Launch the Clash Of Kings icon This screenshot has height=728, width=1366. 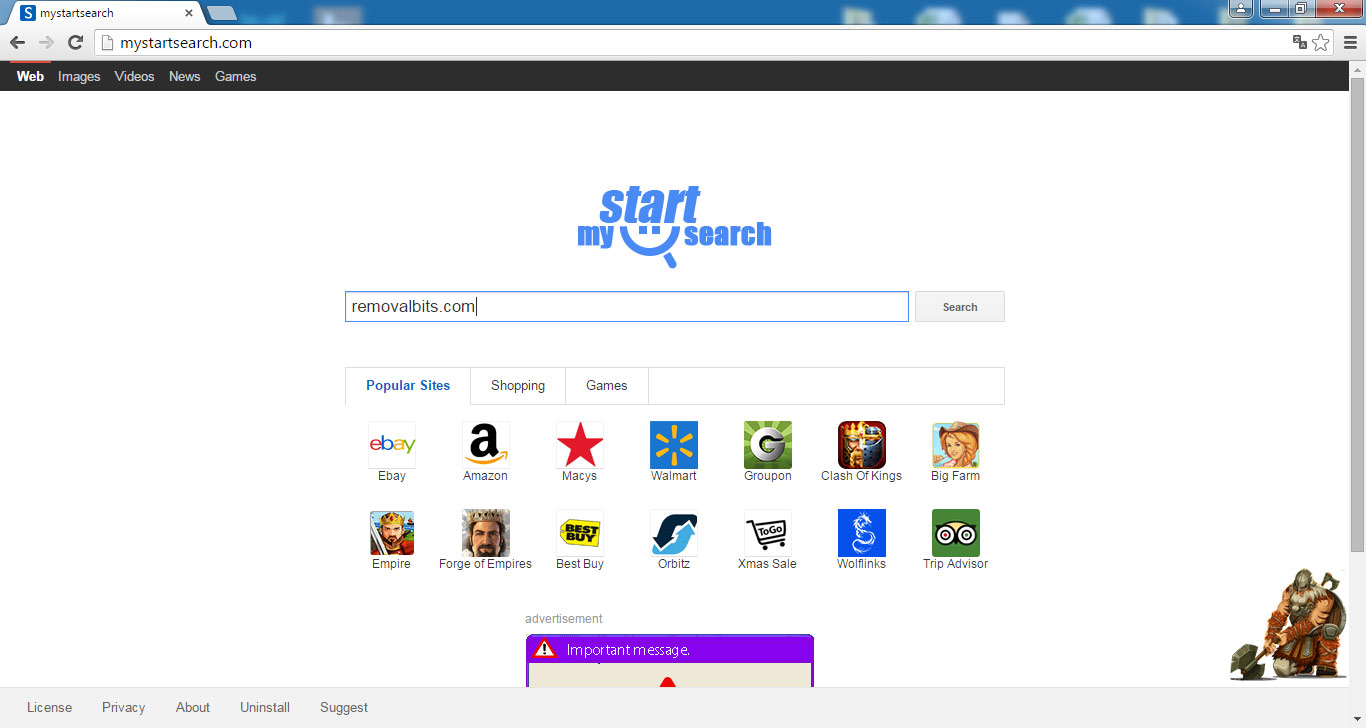pyautogui.click(x=862, y=445)
